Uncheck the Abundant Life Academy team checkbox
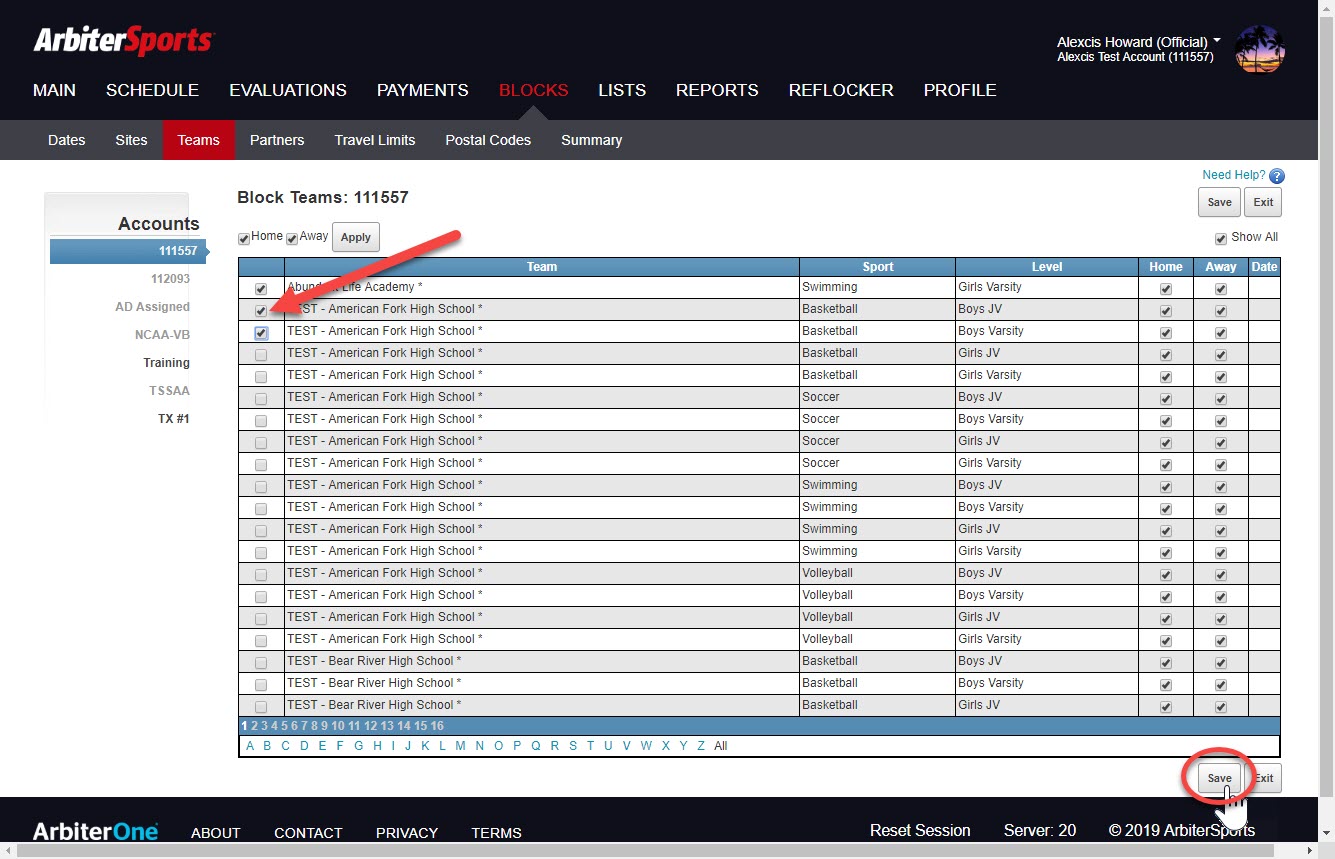The image size is (1335, 859). (261, 288)
